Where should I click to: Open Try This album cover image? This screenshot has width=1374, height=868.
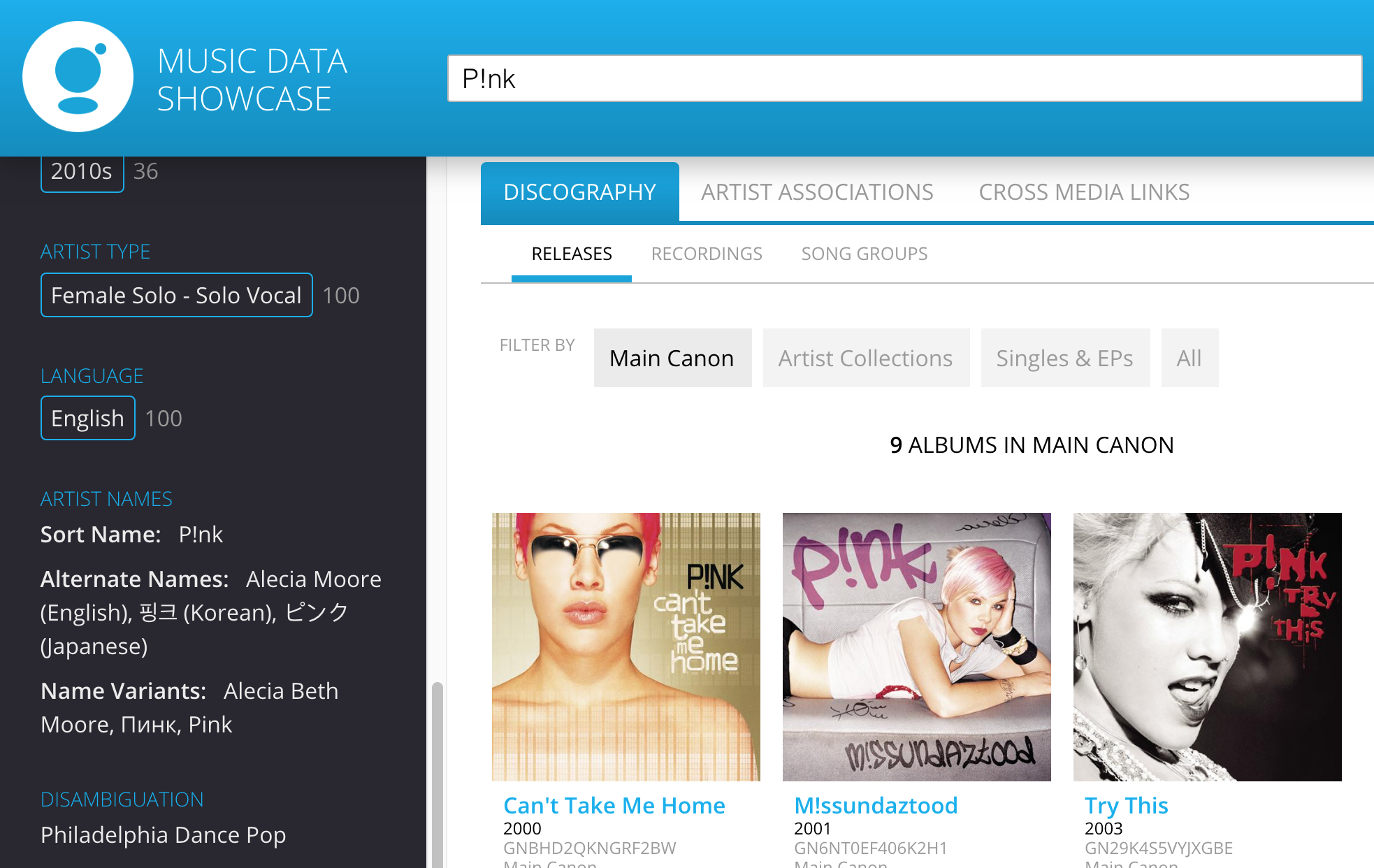[x=1207, y=646]
